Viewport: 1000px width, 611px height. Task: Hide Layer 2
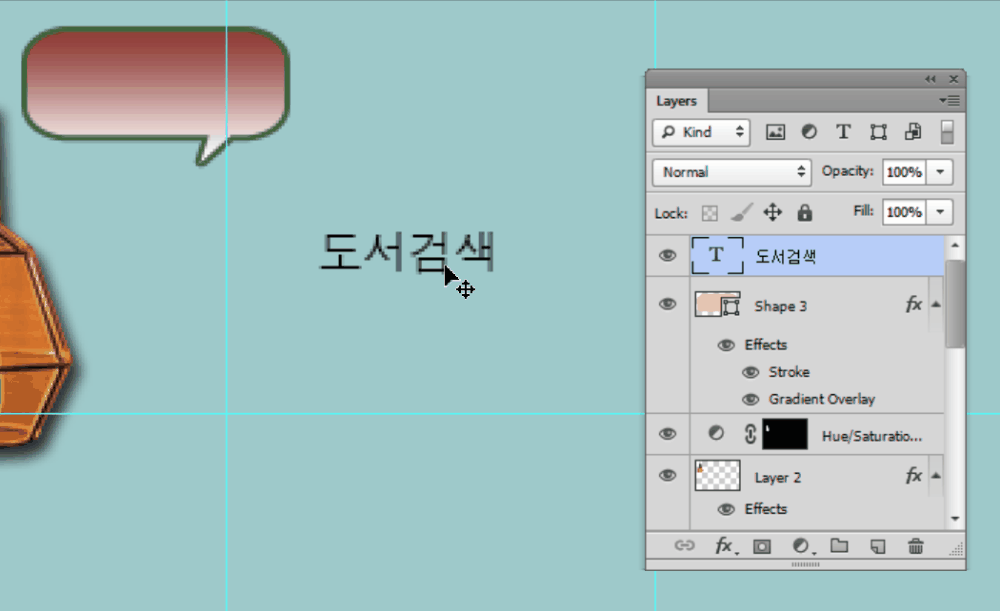[x=668, y=476]
